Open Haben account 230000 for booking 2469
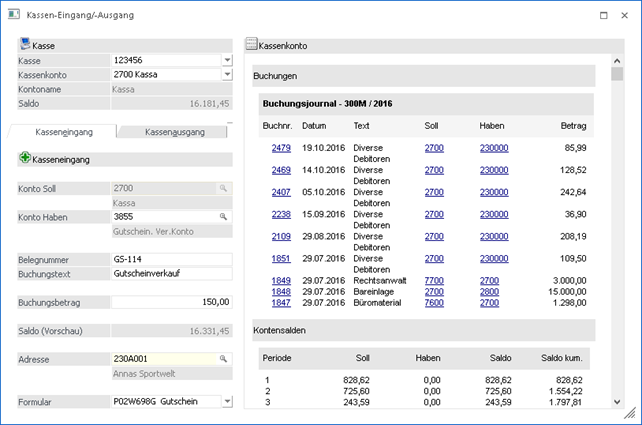642x425 pixels. tap(493, 171)
